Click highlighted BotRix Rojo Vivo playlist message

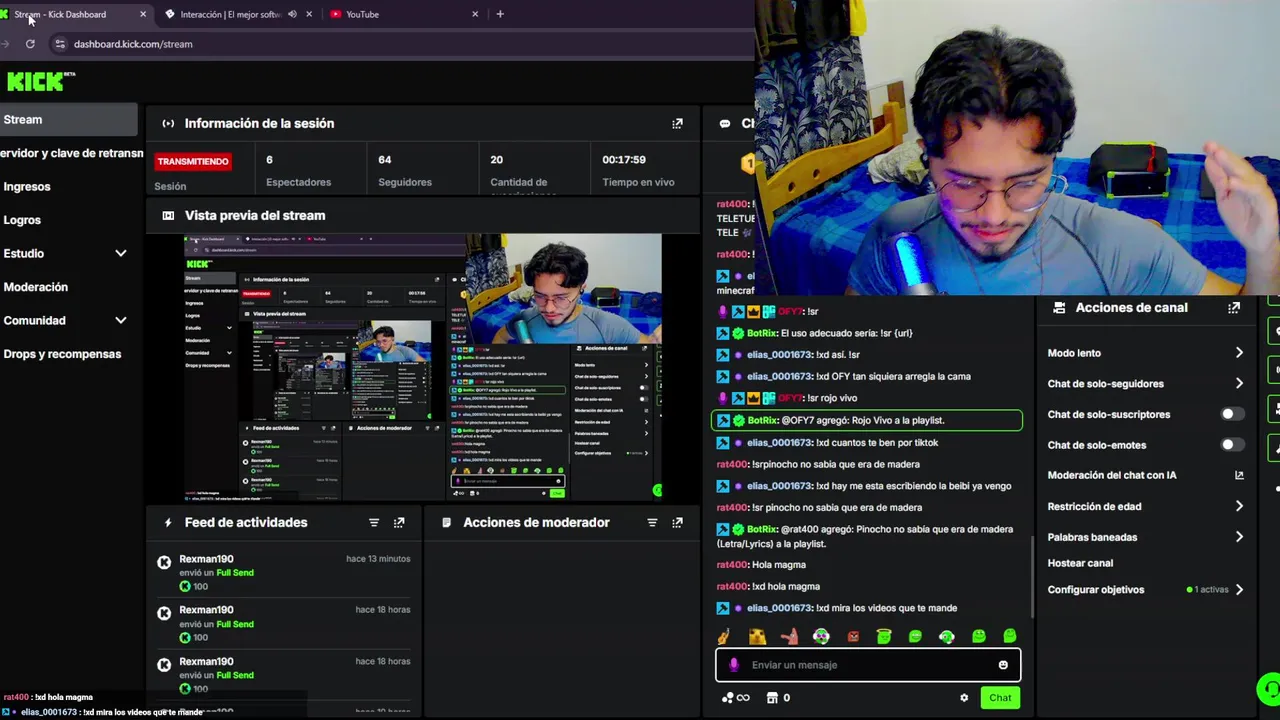pyautogui.click(x=867, y=421)
